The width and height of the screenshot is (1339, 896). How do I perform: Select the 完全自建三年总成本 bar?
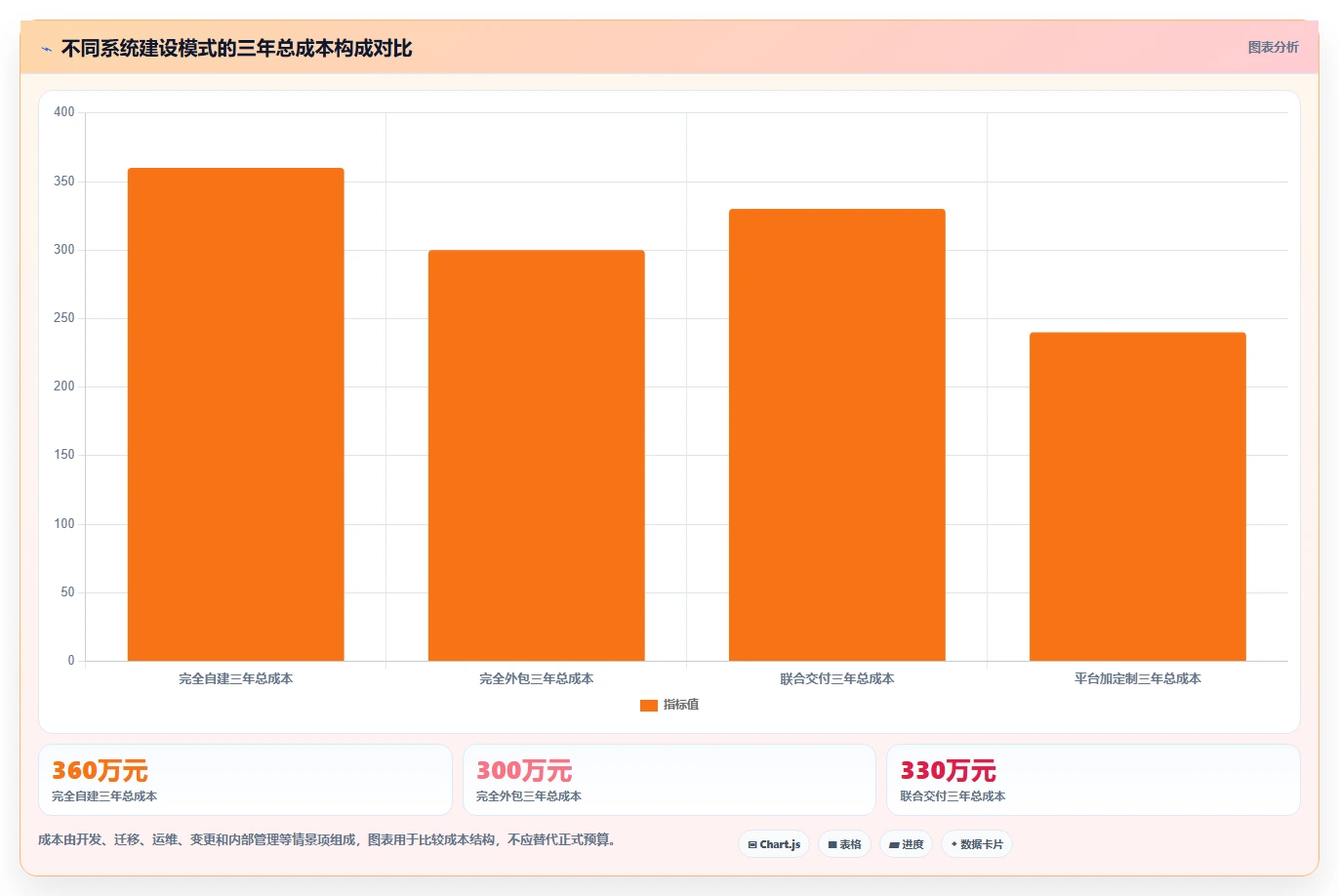point(235,415)
